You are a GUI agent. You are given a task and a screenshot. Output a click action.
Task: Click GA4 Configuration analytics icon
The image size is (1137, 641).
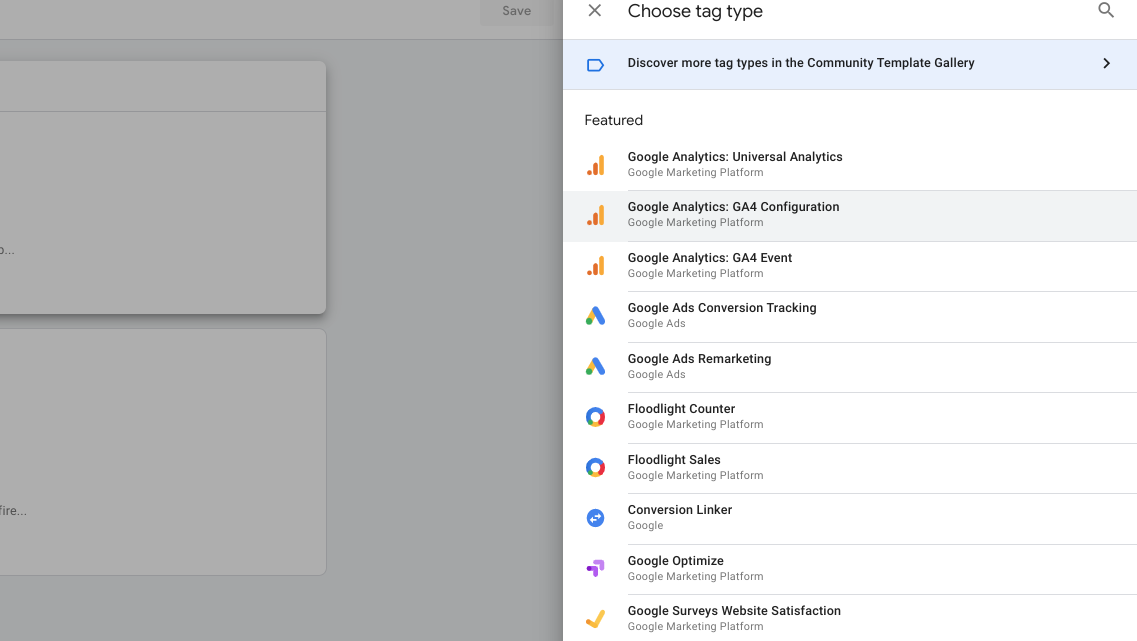click(595, 215)
